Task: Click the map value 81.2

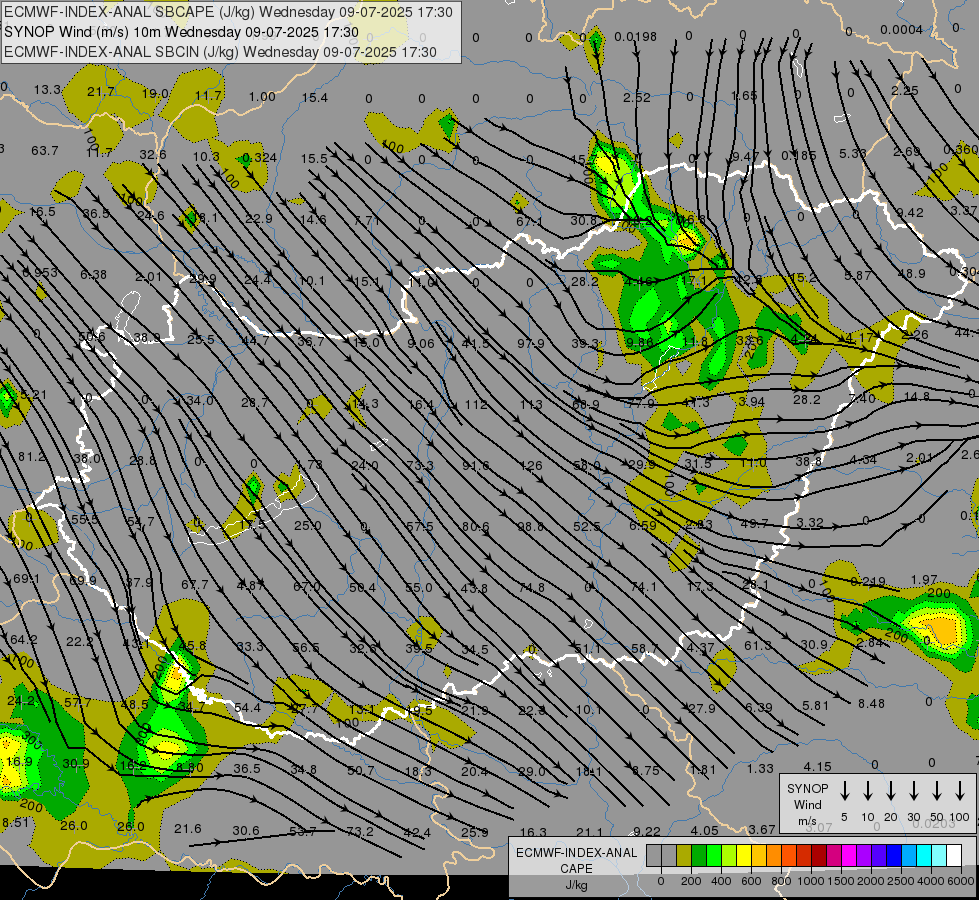Action: click(x=32, y=457)
